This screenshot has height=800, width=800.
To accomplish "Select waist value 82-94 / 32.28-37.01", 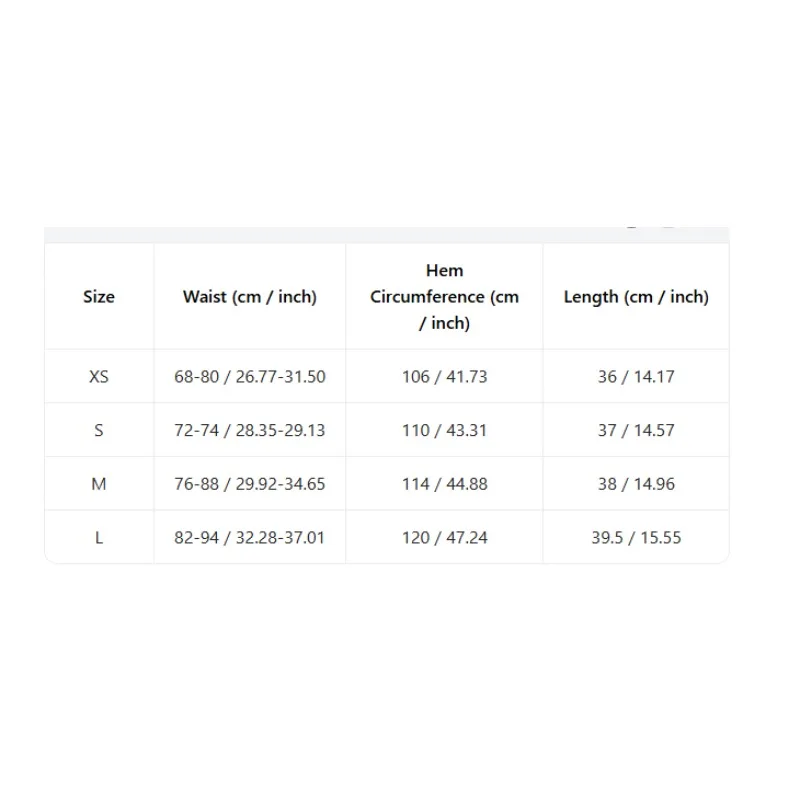I will (x=250, y=537).
